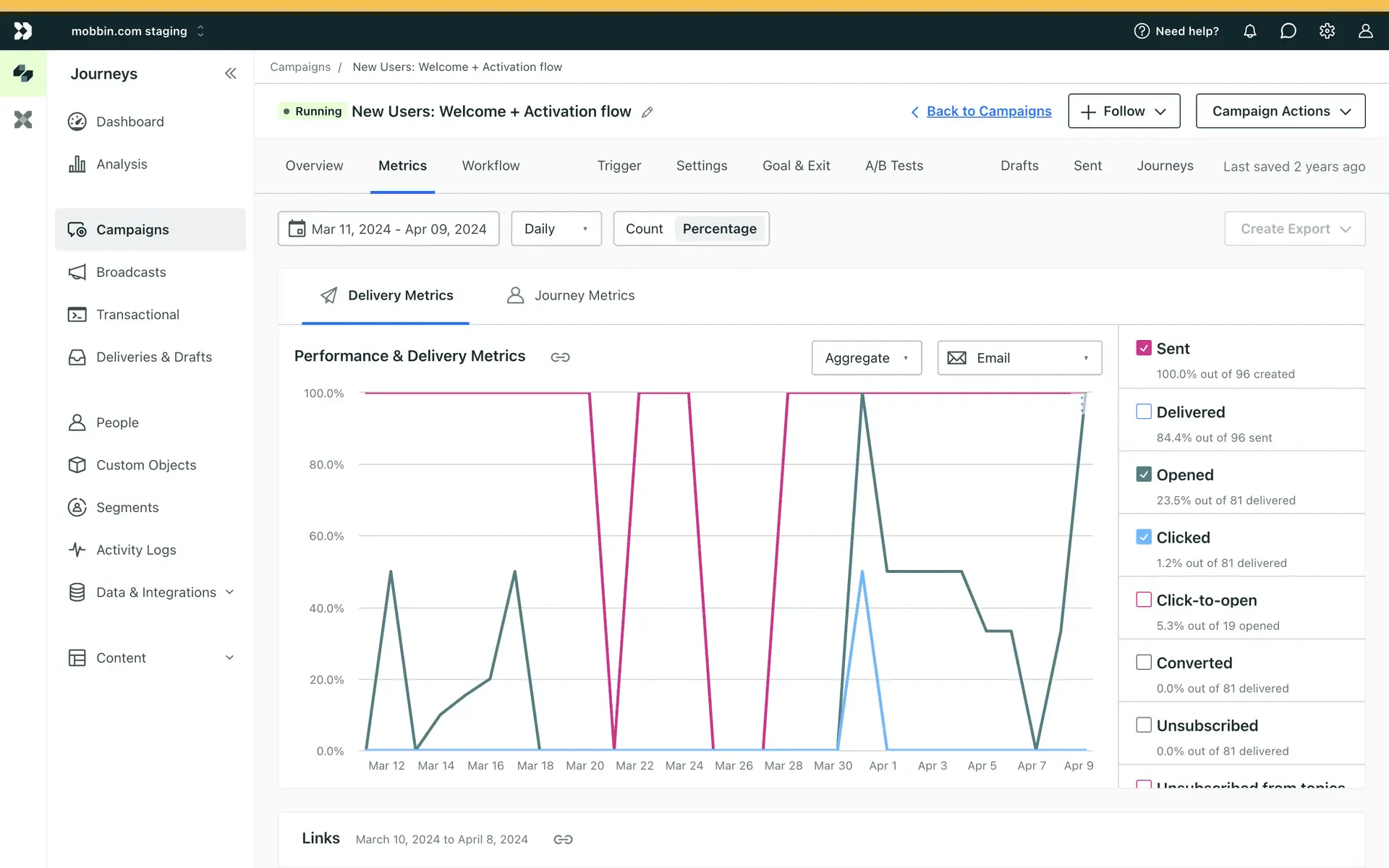Expand the Campaign Actions dropdown
The image size is (1389, 868).
coord(1280,111)
